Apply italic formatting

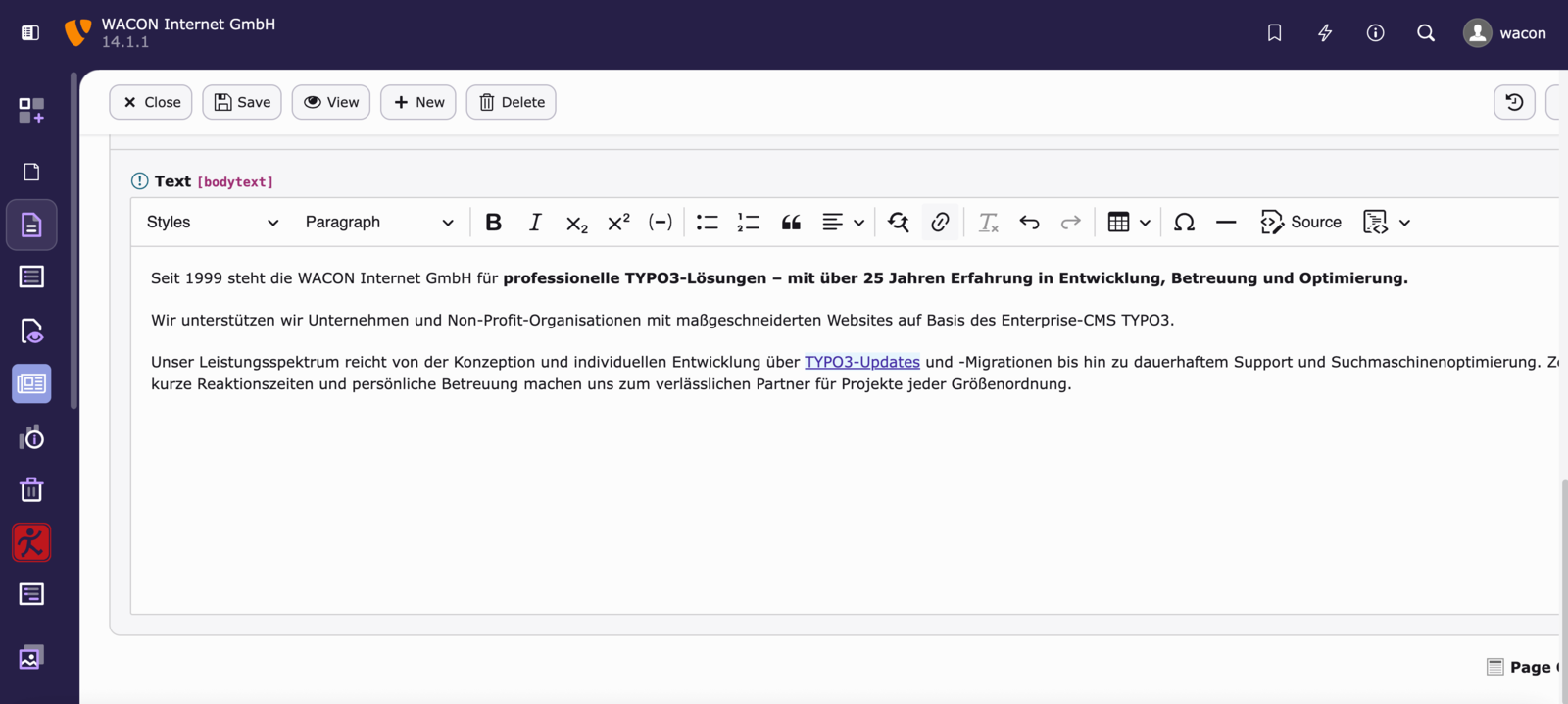tap(535, 223)
